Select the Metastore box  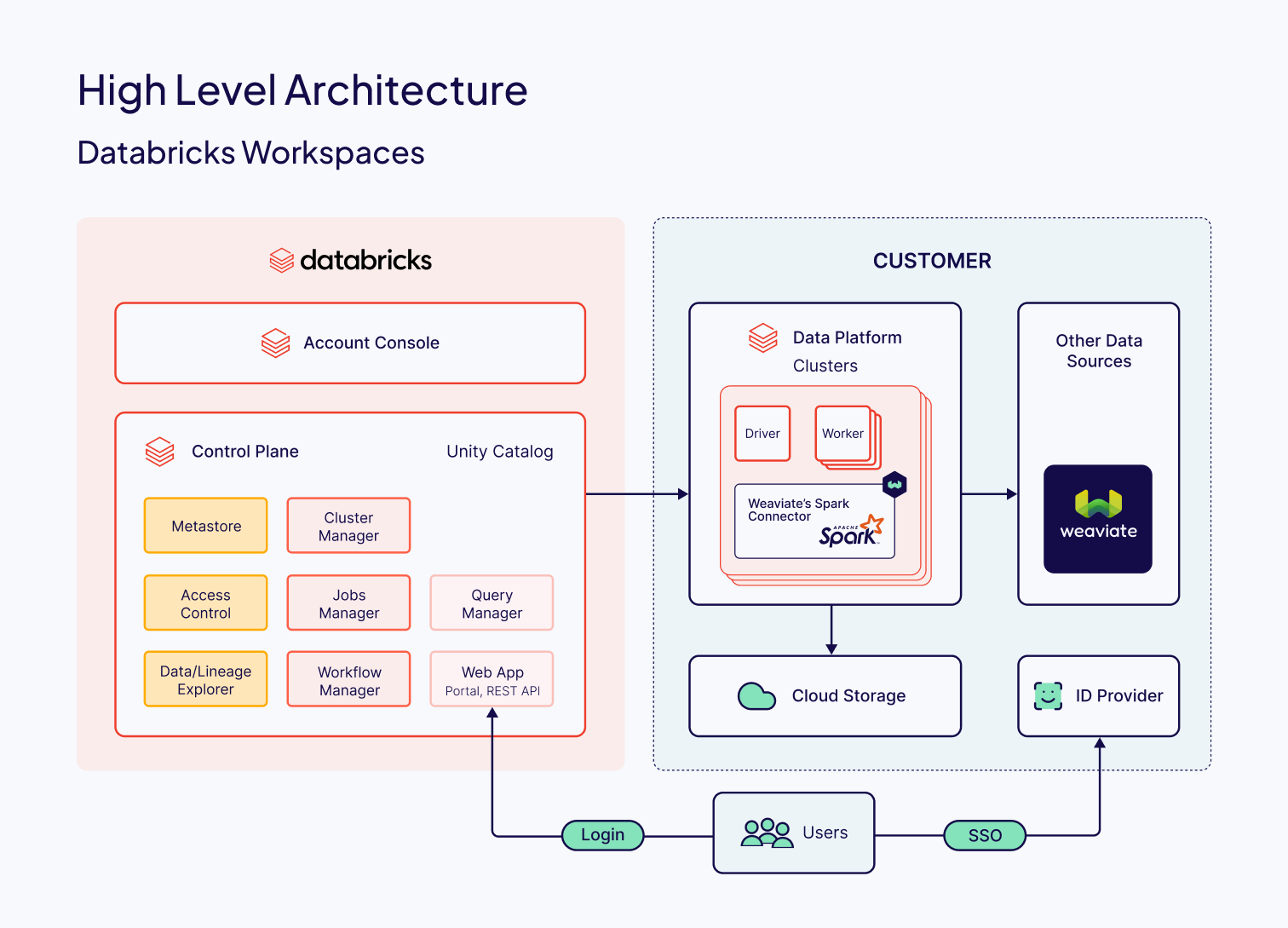206,526
